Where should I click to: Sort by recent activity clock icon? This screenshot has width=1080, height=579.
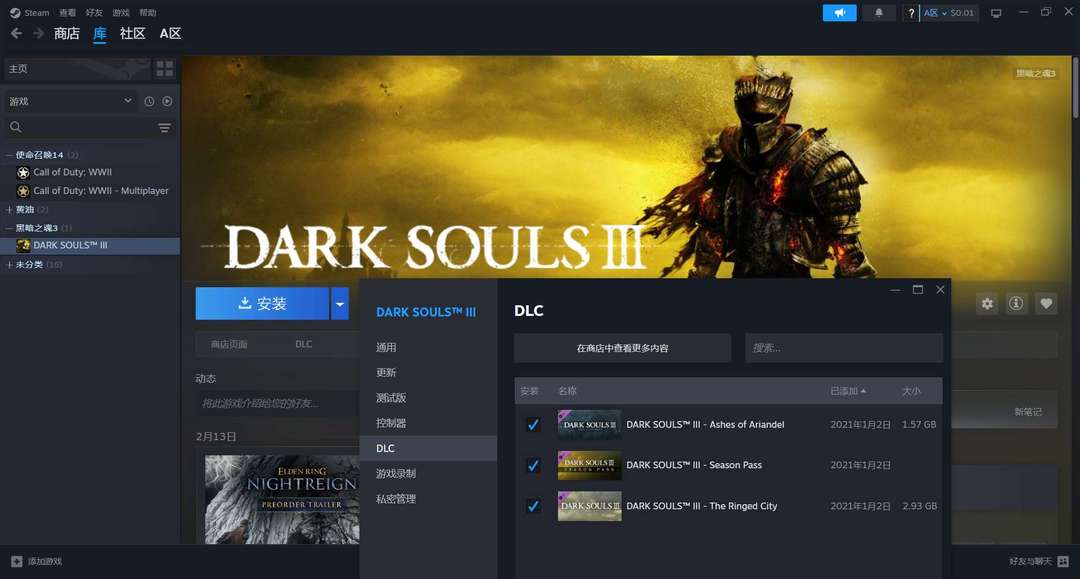[149, 101]
